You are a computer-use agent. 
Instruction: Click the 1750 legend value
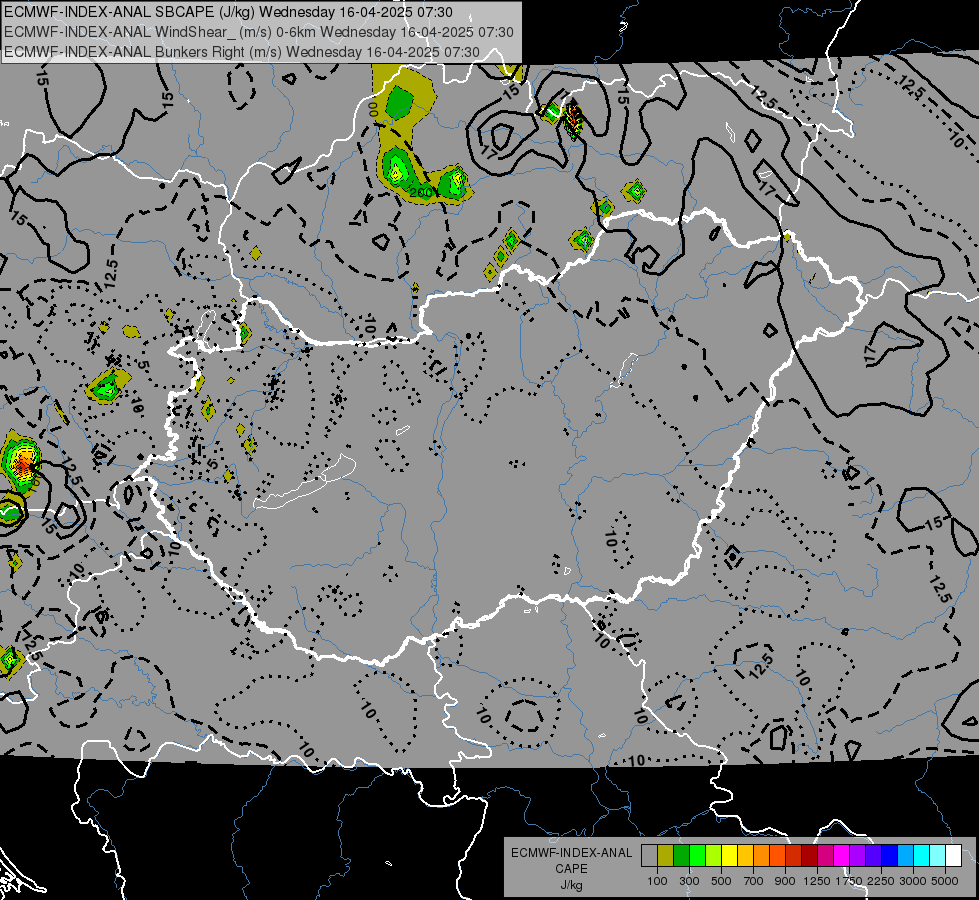click(x=849, y=881)
